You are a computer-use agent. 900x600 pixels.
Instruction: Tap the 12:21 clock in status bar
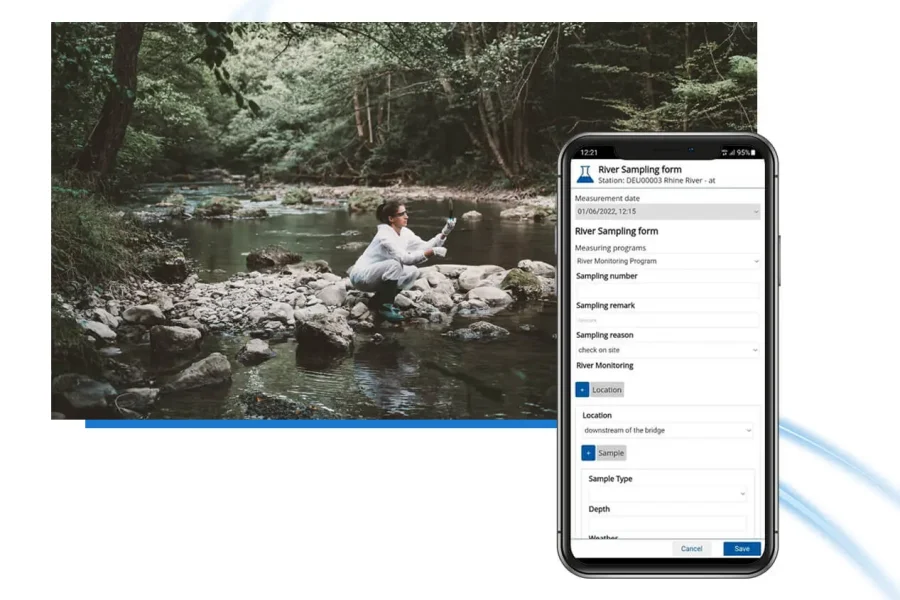tap(589, 152)
